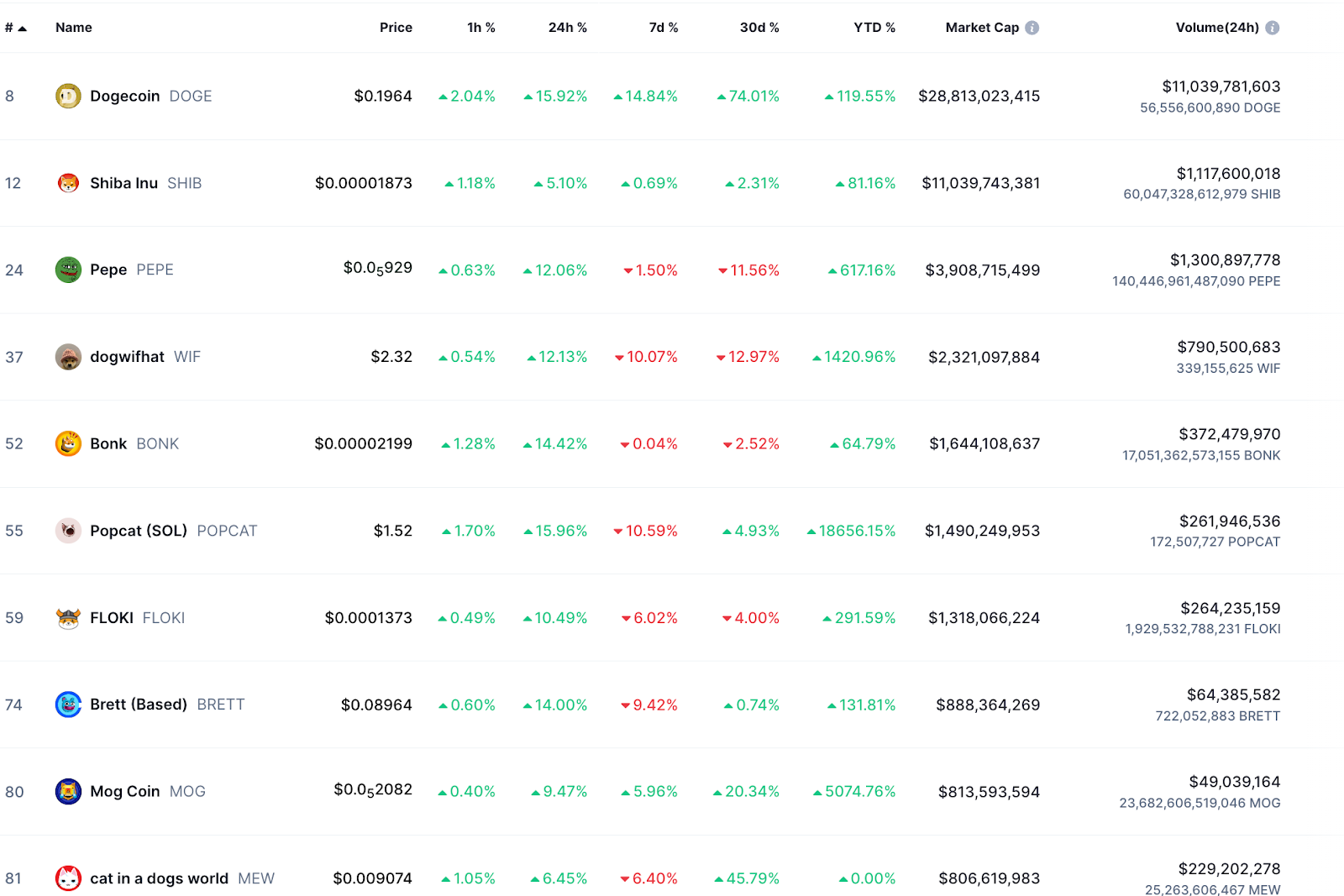Image resolution: width=1344 pixels, height=896 pixels.
Task: Click the Market Cap info icon
Action: (x=1032, y=28)
